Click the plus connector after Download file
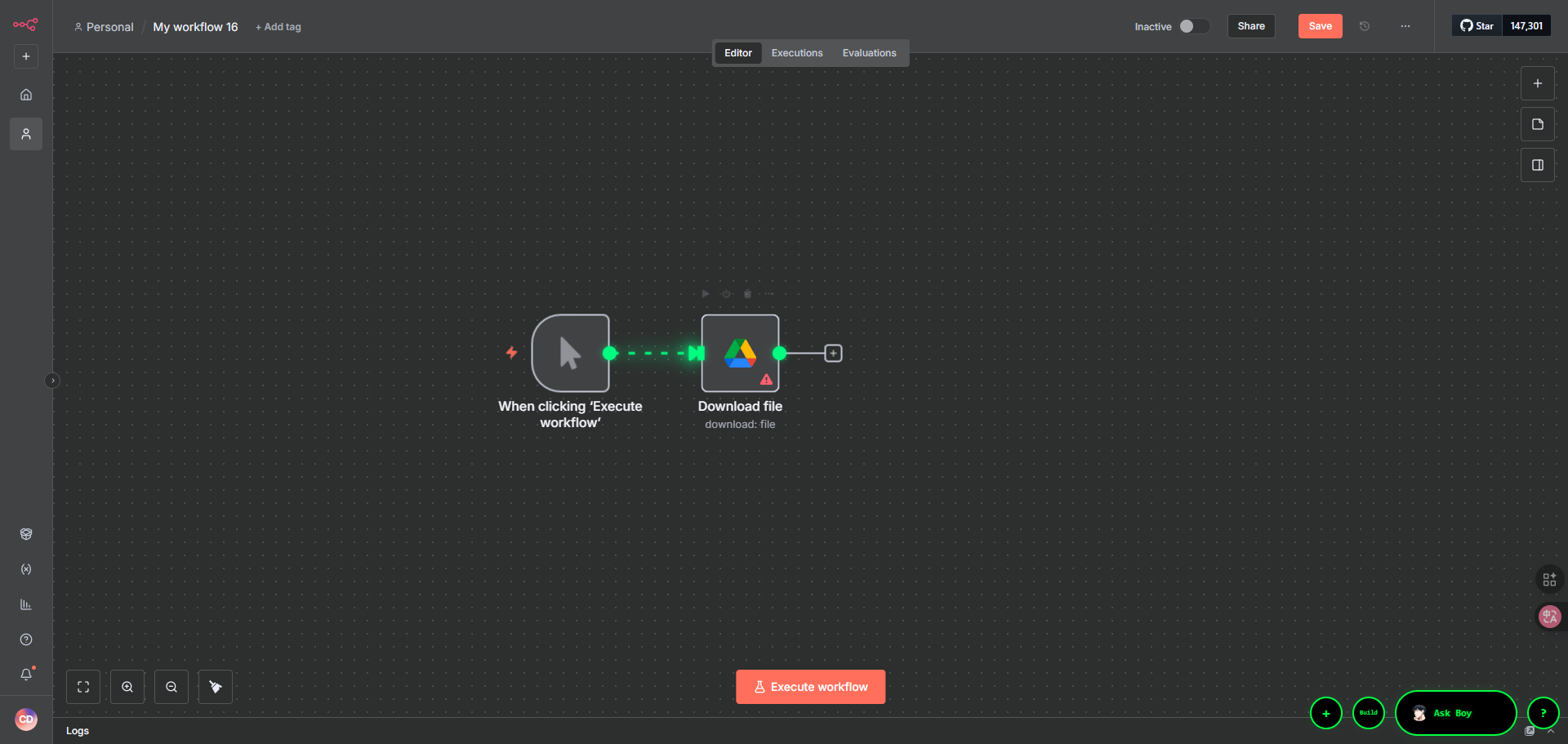1568x744 pixels. pyautogui.click(x=833, y=353)
